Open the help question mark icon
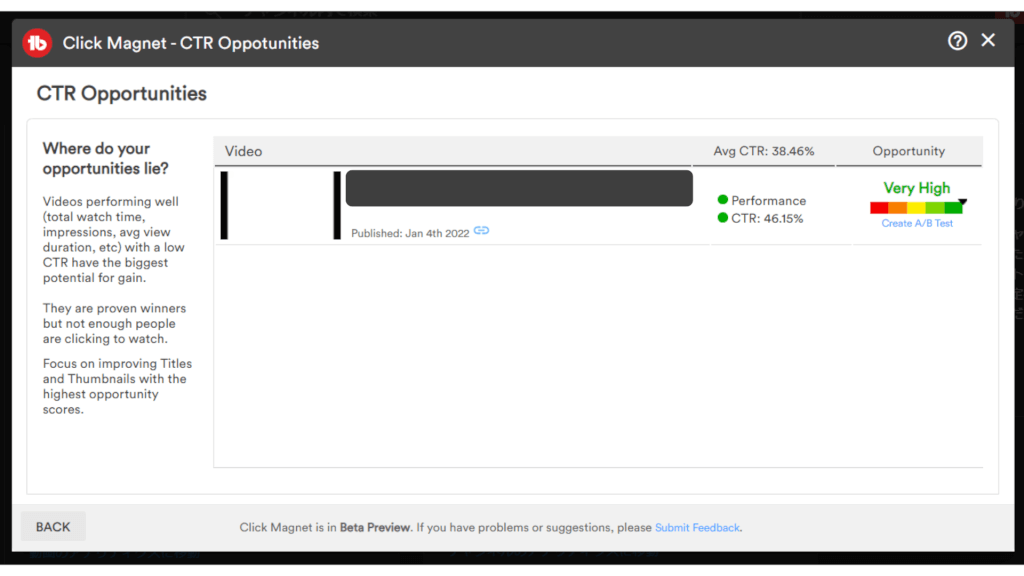 [957, 41]
